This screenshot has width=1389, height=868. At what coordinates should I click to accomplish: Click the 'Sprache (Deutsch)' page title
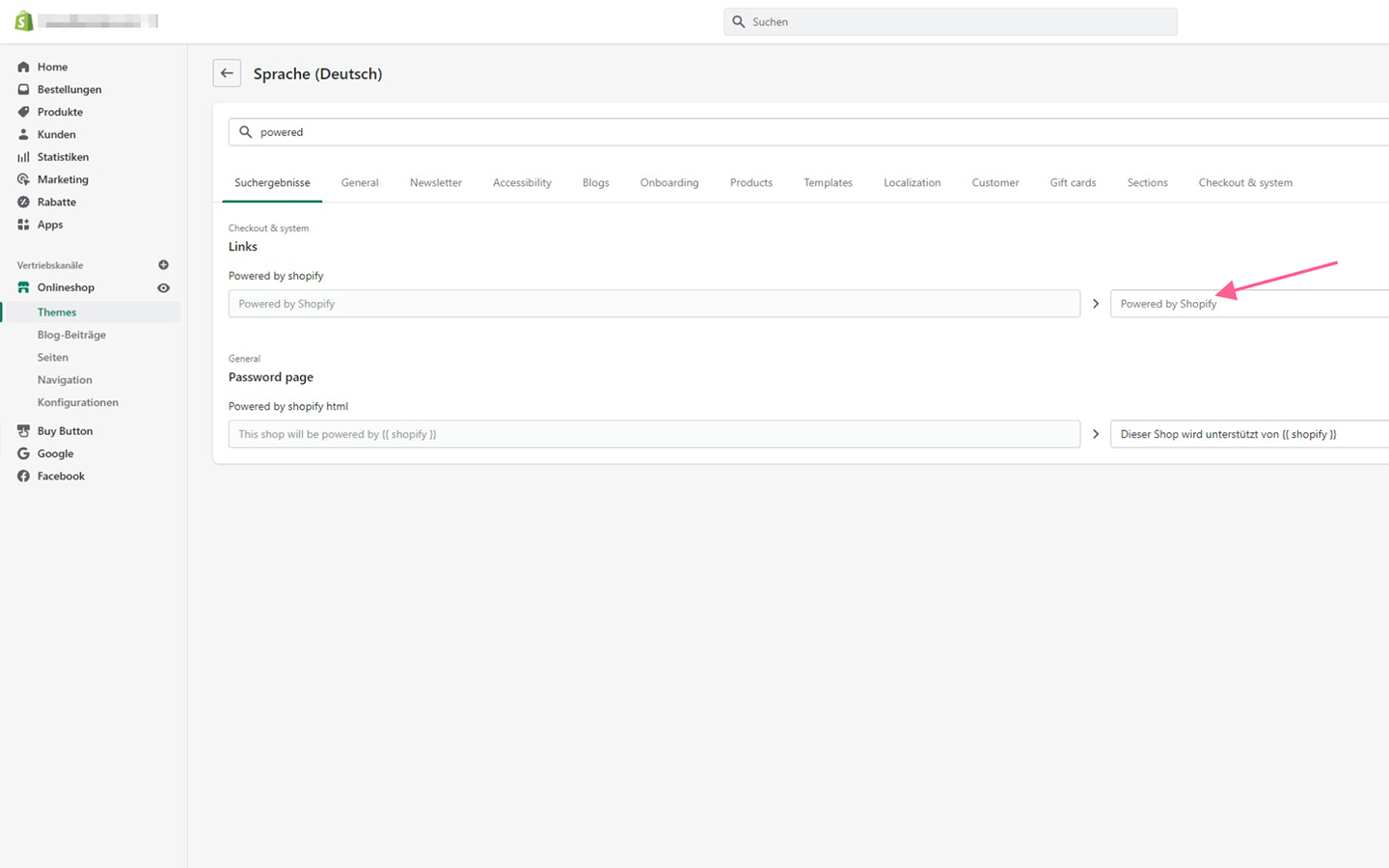pyautogui.click(x=317, y=73)
